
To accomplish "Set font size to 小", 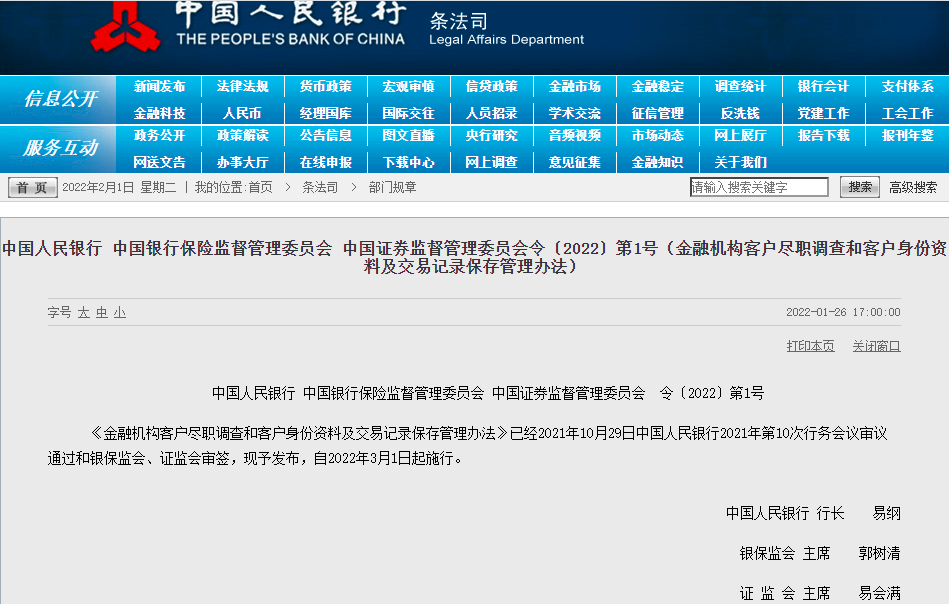I will [x=120, y=313].
